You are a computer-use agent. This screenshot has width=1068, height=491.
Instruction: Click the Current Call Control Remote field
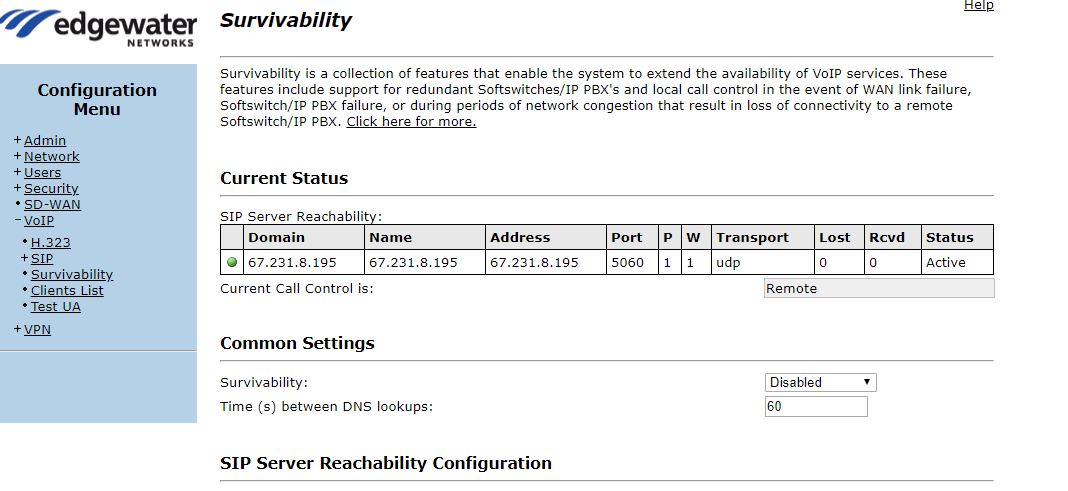(878, 289)
